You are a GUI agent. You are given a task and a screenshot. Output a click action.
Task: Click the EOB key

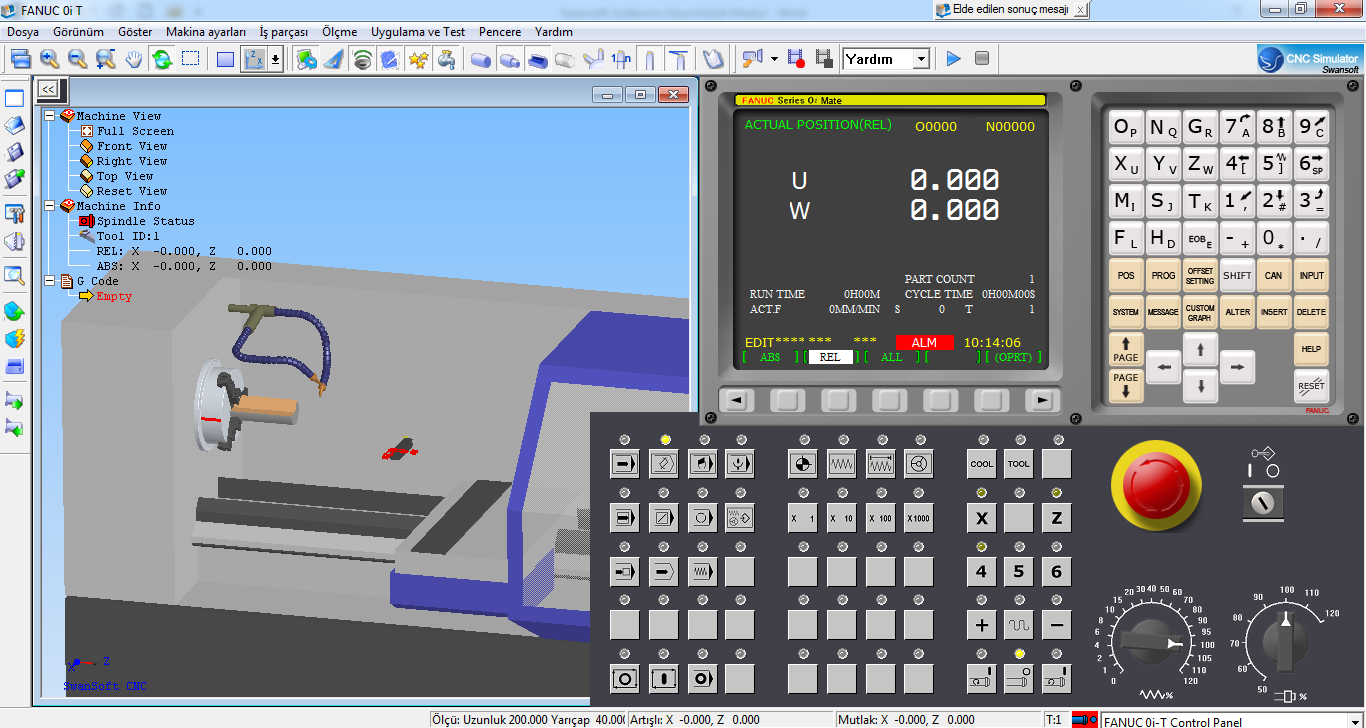point(1200,239)
